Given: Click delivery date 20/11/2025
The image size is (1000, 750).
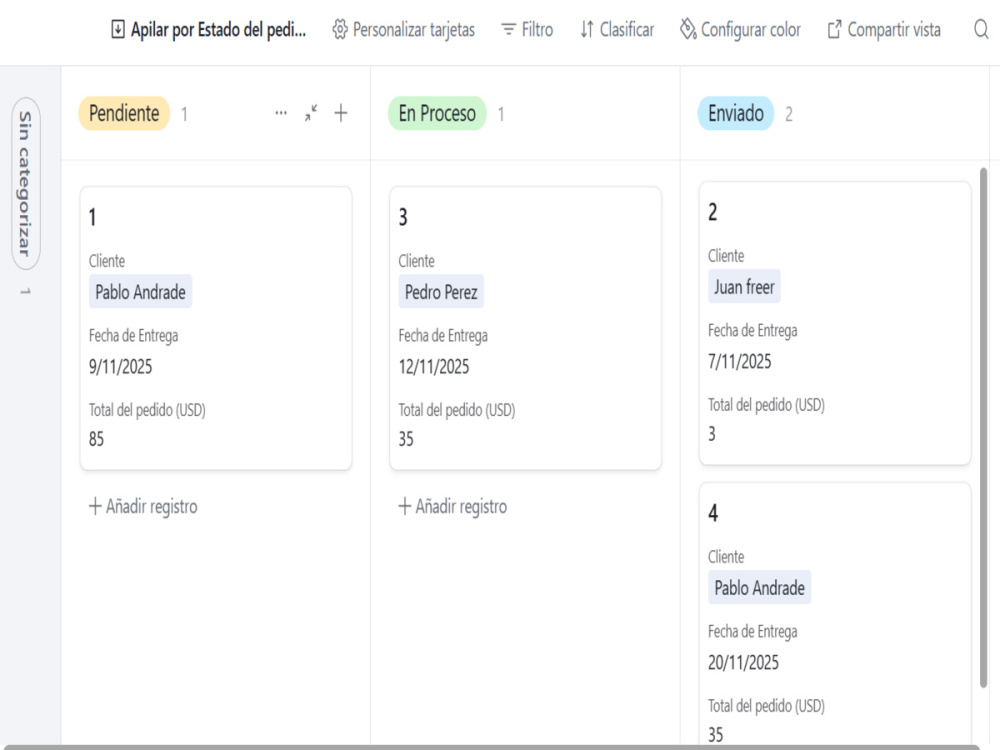Looking at the screenshot, I should [743, 663].
